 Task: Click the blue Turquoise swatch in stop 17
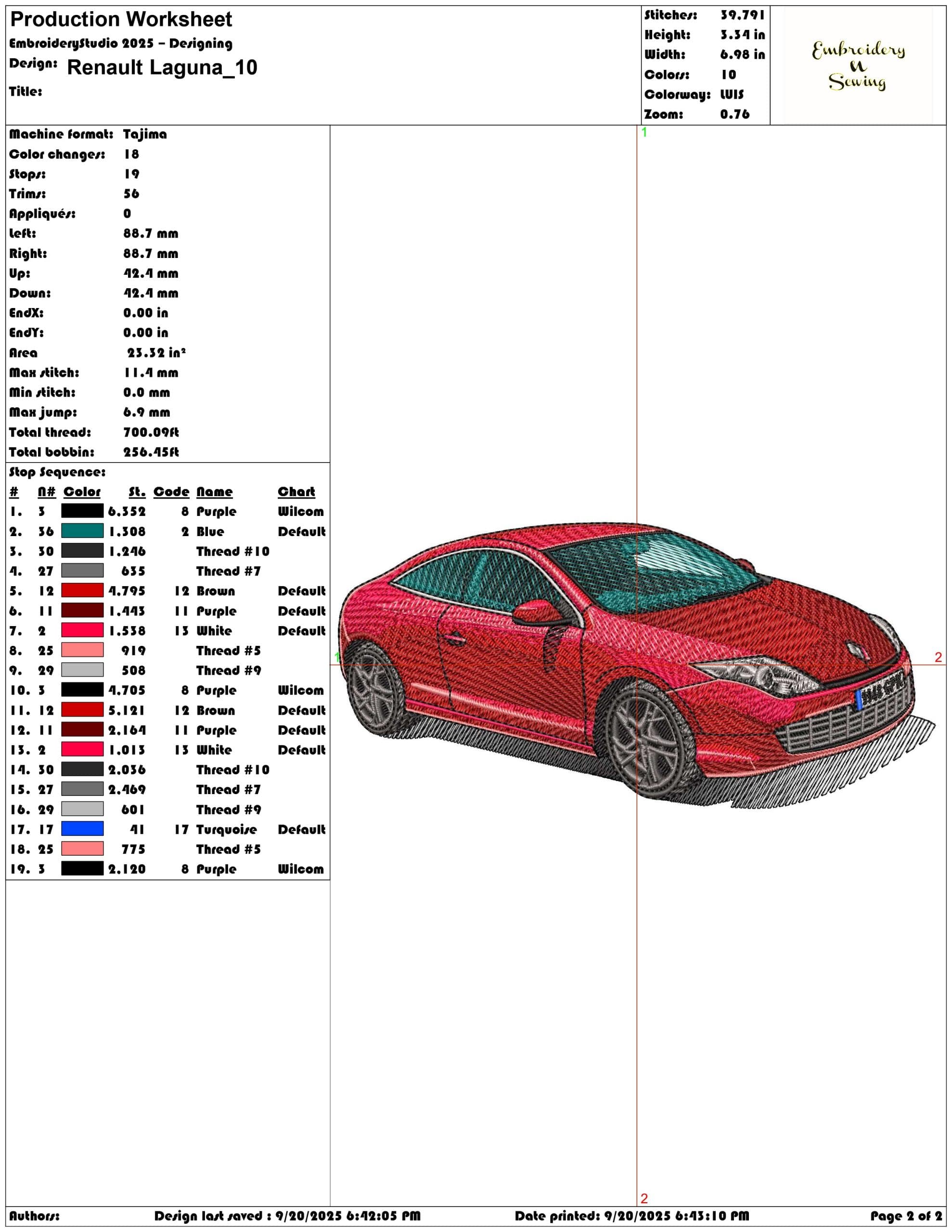click(x=82, y=829)
